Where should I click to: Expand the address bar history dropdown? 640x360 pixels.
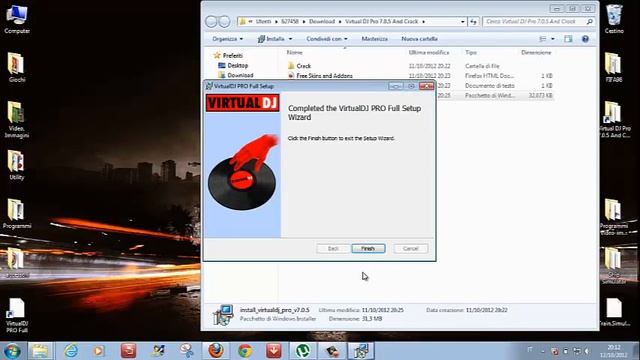462,21
